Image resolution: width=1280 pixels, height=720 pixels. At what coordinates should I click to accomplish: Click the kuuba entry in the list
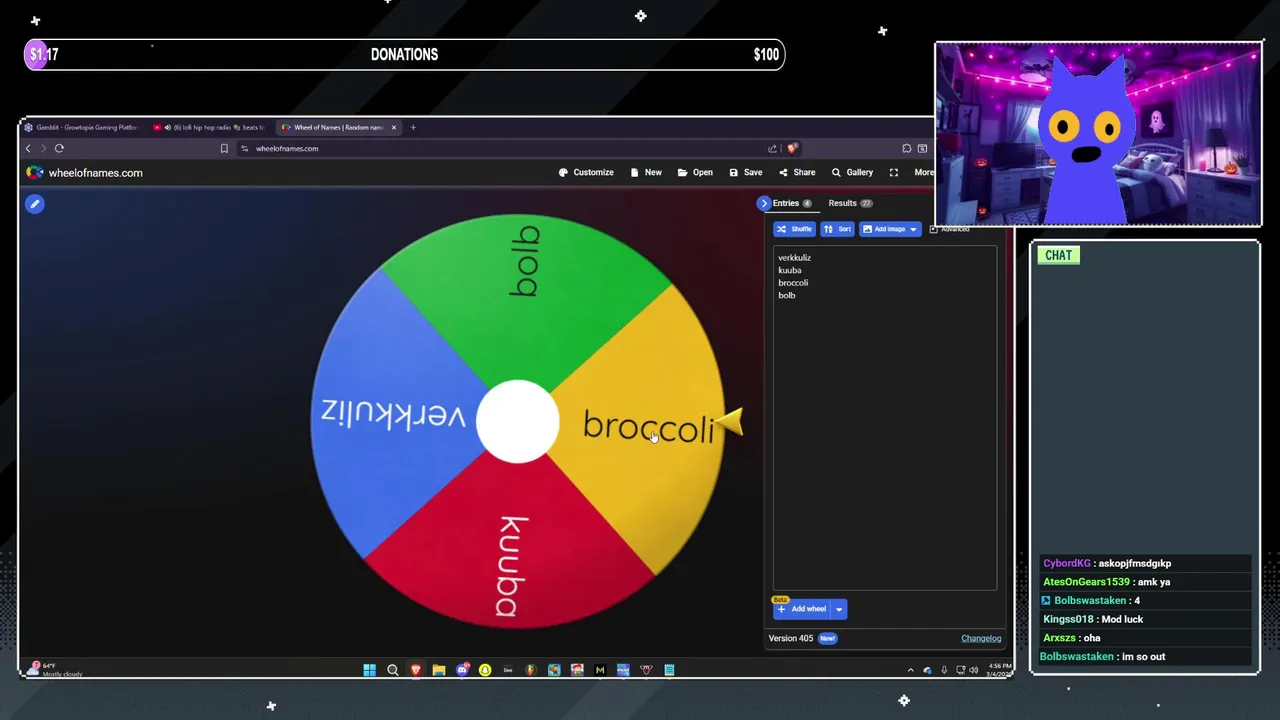(790, 270)
